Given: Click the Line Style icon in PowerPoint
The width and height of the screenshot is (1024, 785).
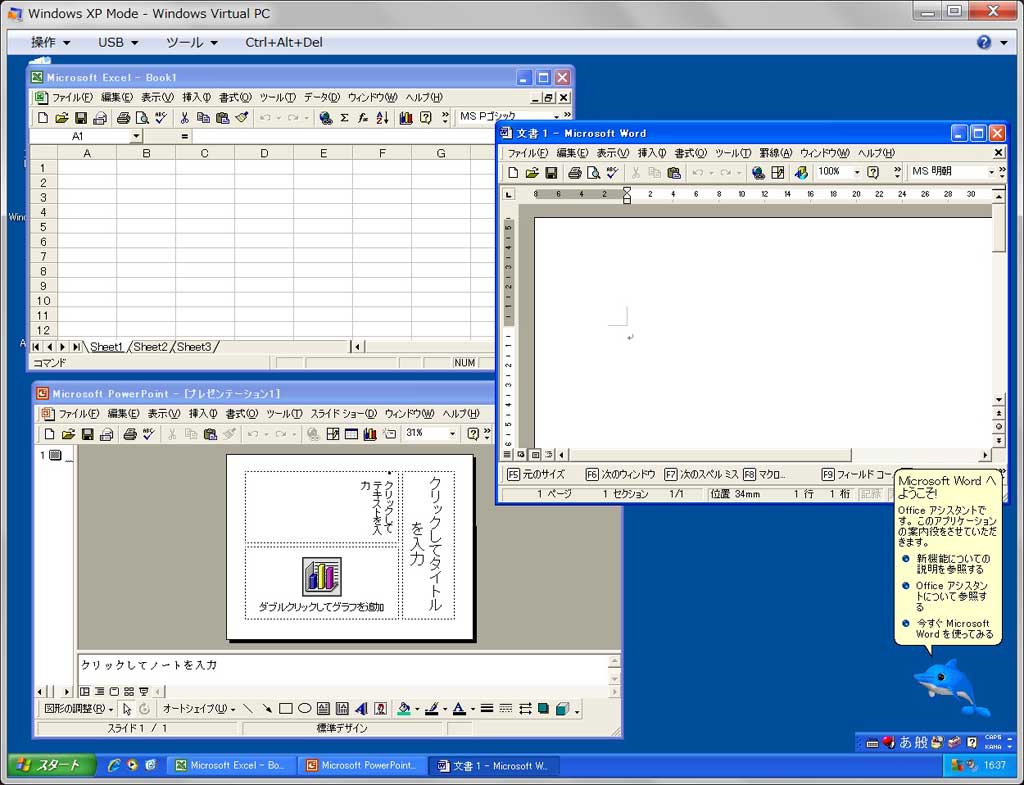Looking at the screenshot, I should 487,709.
